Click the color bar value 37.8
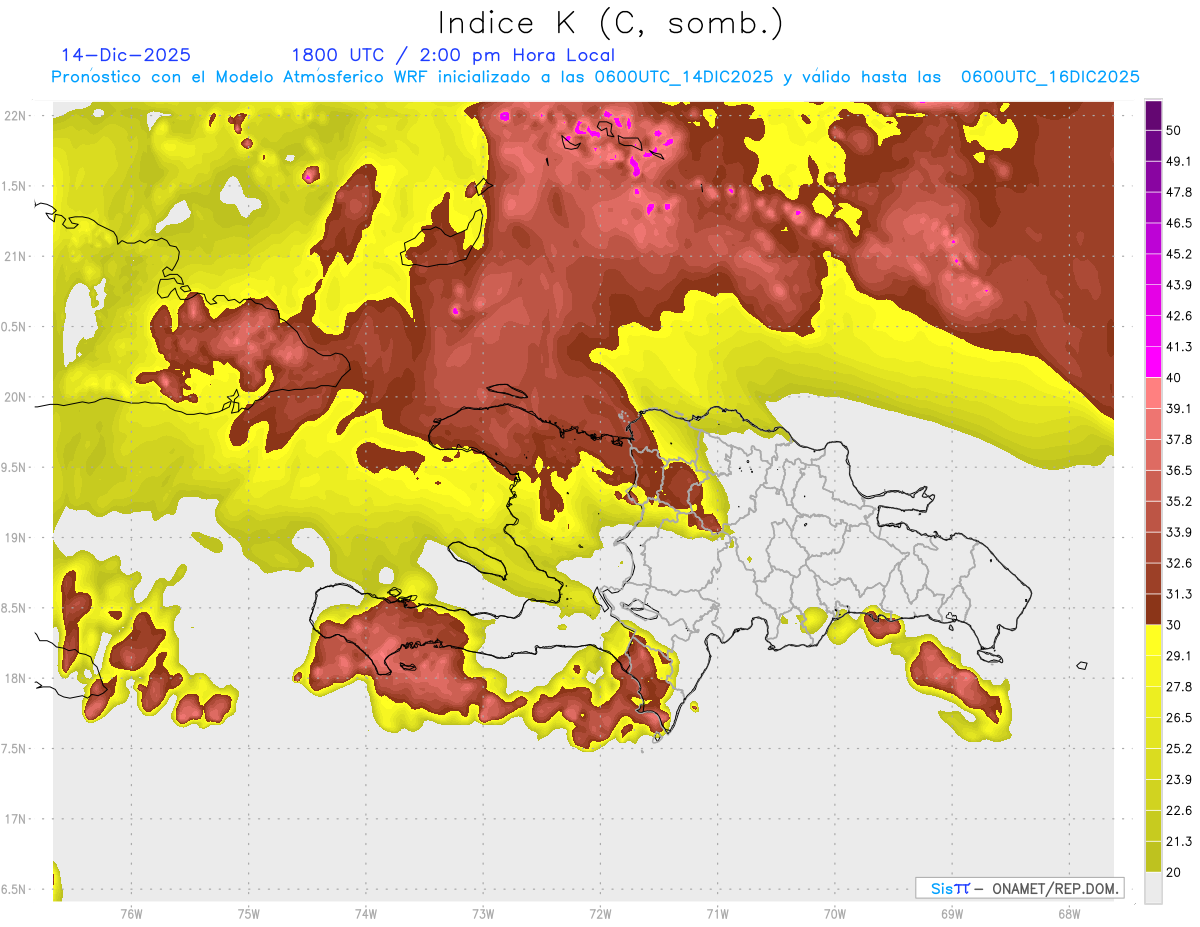This screenshot has height=927, width=1200. click(x=1179, y=439)
